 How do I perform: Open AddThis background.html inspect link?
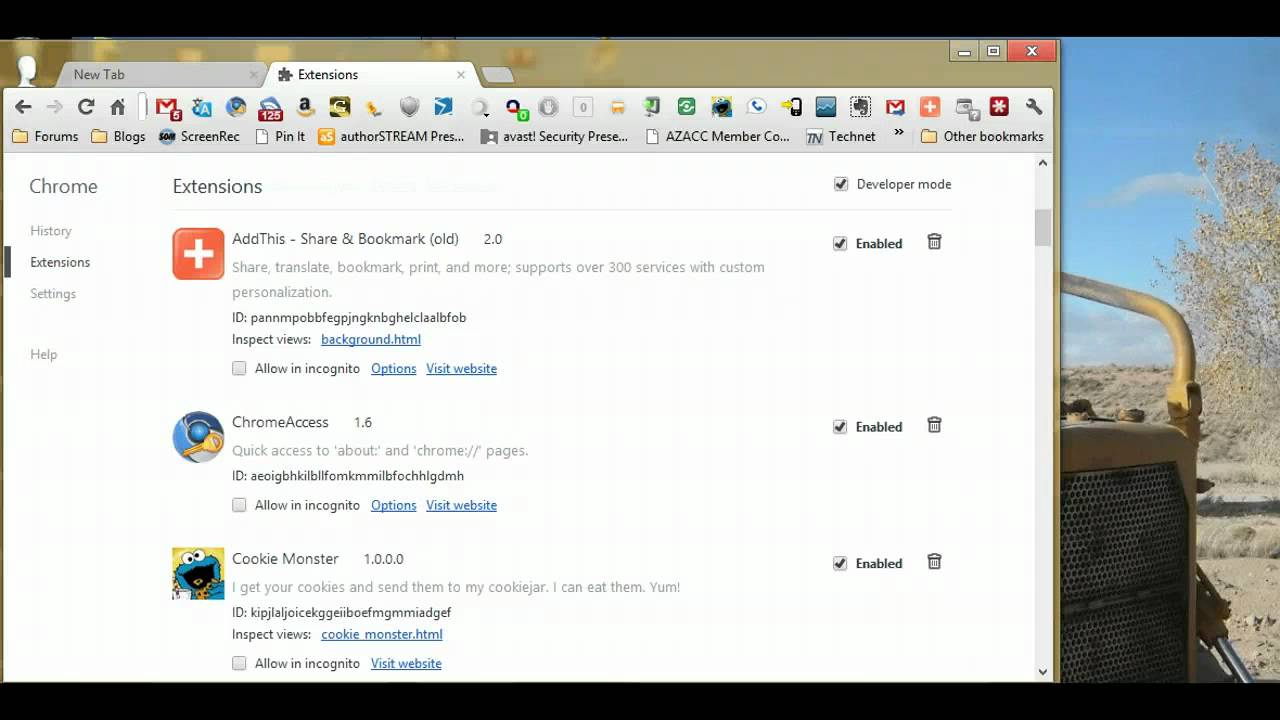[x=371, y=339]
